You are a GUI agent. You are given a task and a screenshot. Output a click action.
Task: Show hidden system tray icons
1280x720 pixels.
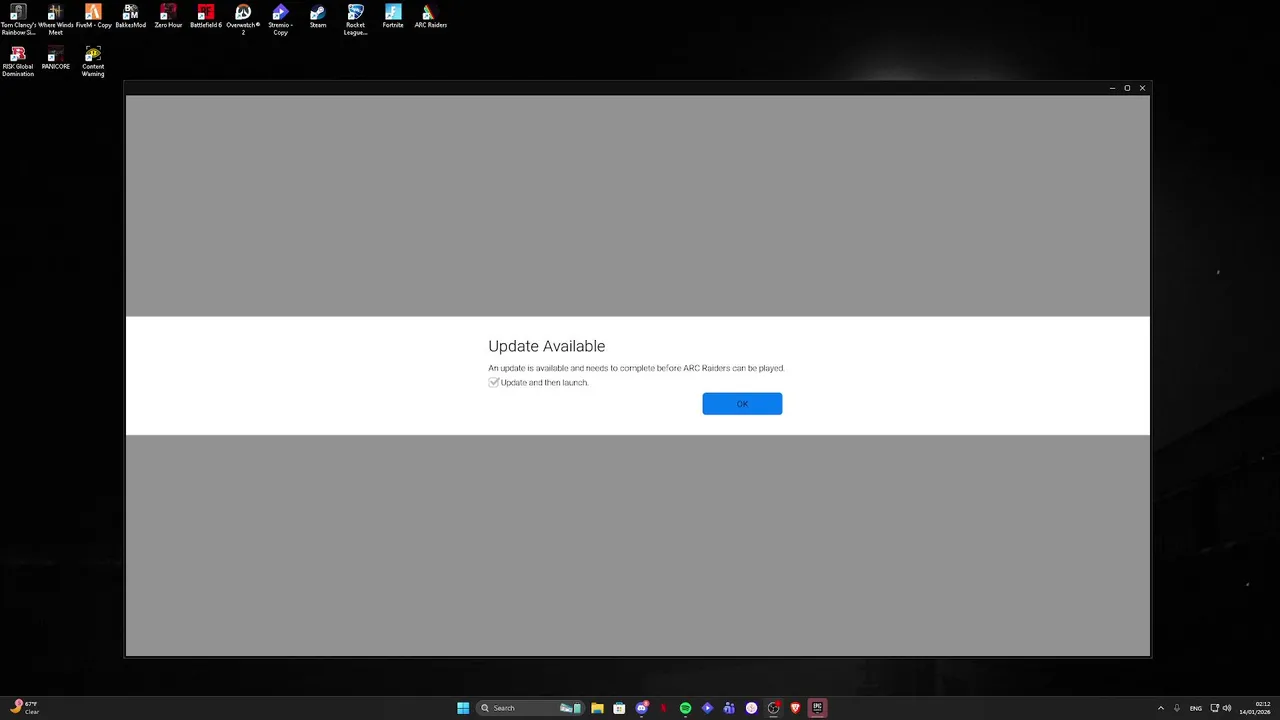[x=1160, y=708]
